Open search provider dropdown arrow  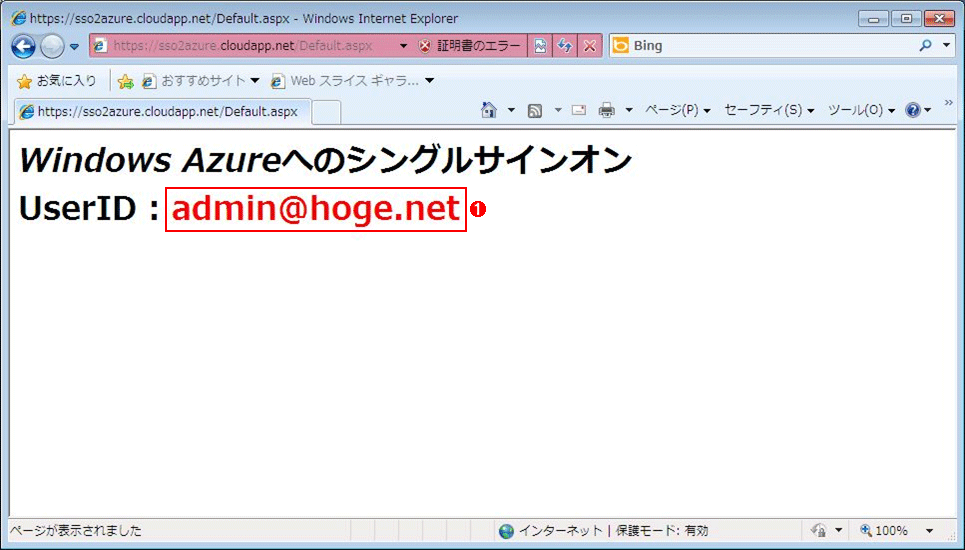pyautogui.click(x=946, y=46)
